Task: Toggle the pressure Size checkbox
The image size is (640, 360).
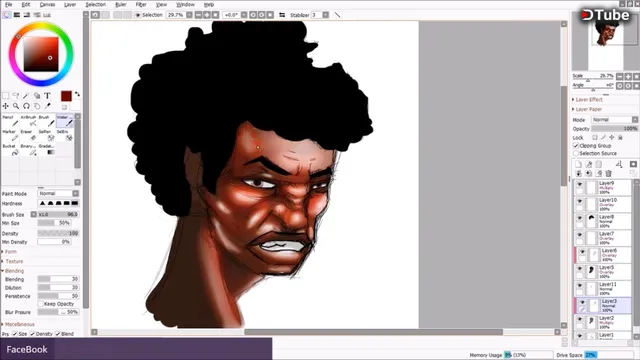Action: pos(15,333)
